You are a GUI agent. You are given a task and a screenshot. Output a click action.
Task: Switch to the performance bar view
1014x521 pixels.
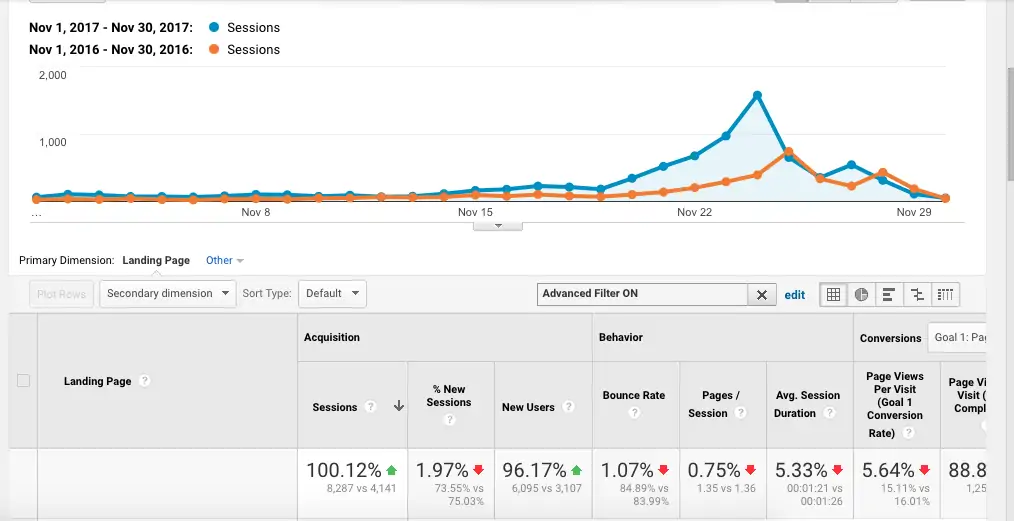coord(889,294)
